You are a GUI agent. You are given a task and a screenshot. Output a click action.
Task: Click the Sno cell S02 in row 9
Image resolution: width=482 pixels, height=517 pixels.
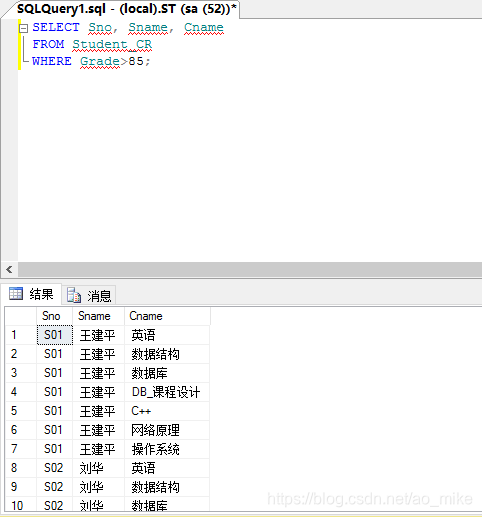point(55,487)
